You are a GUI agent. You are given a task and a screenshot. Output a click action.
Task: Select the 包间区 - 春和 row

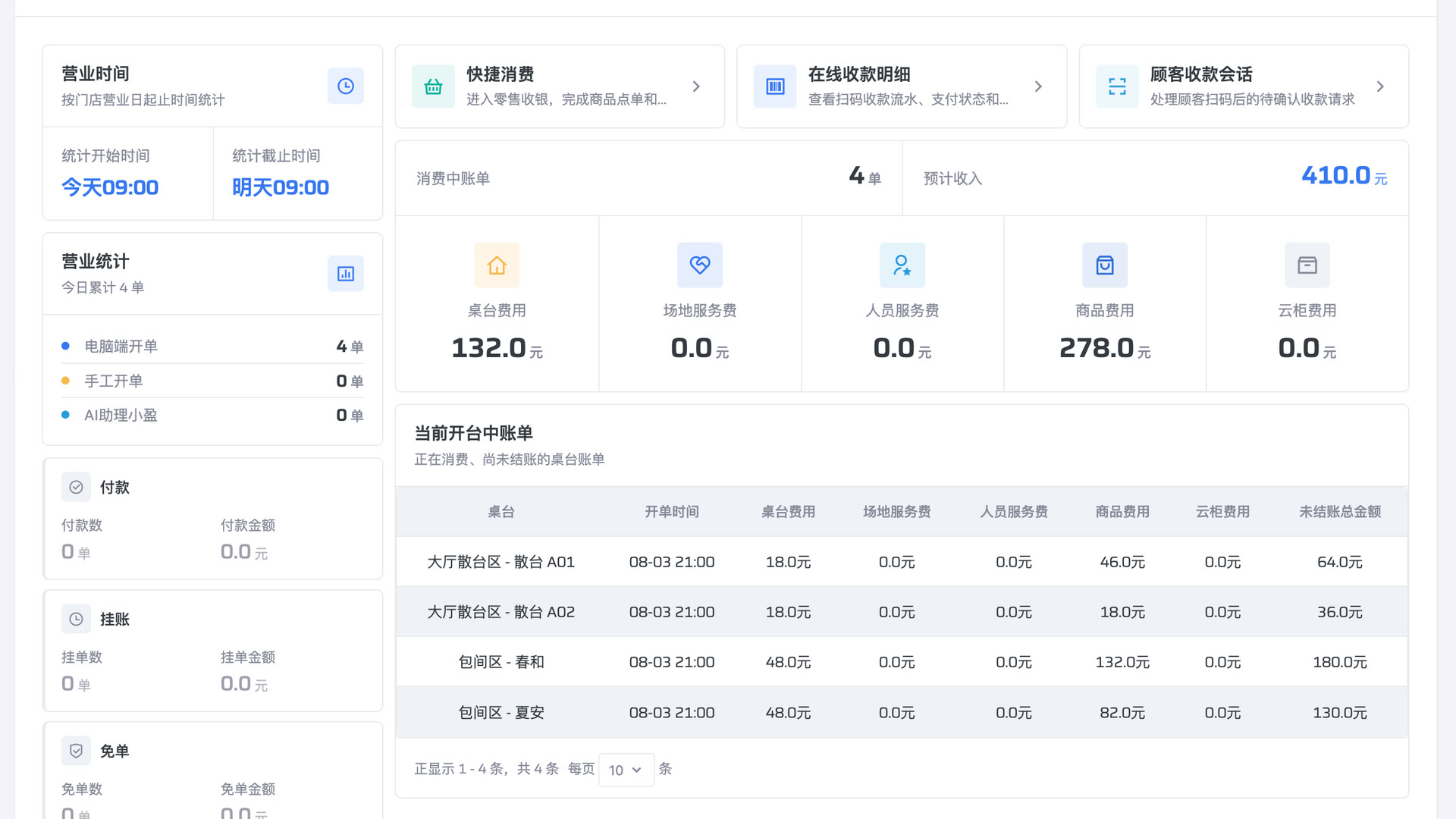click(x=902, y=662)
